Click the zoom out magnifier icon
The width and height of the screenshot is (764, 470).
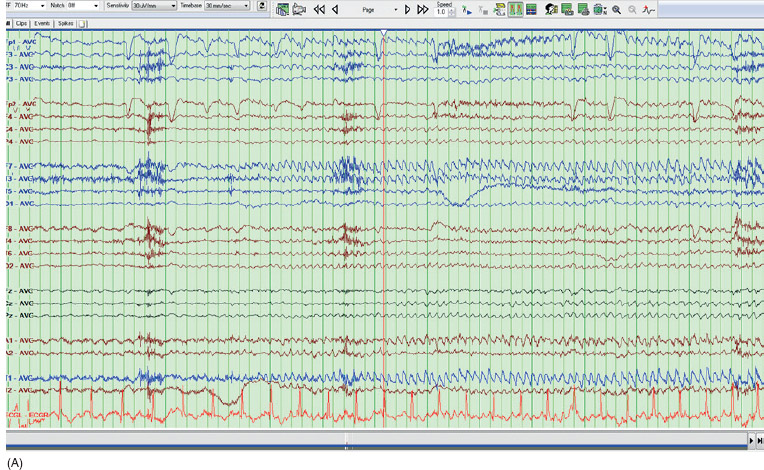pyautogui.click(x=632, y=9)
